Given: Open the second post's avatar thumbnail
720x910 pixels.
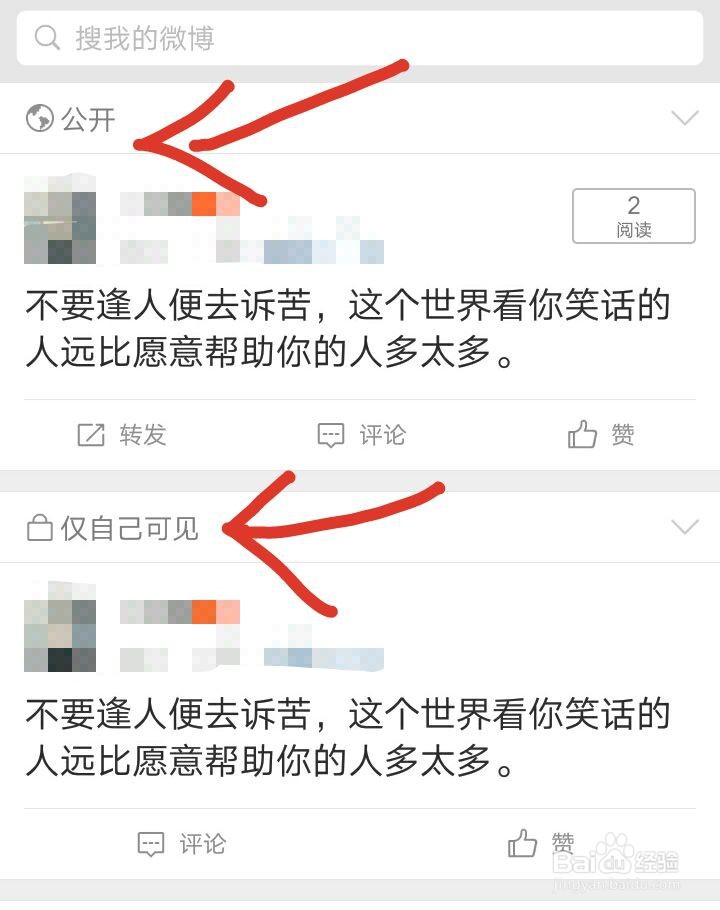Looking at the screenshot, I should click(x=60, y=627).
